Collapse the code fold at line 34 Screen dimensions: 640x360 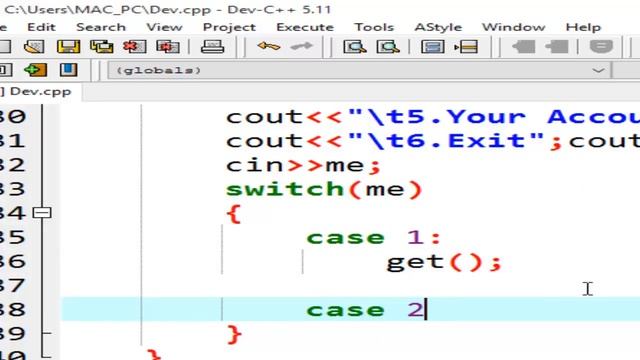42,213
